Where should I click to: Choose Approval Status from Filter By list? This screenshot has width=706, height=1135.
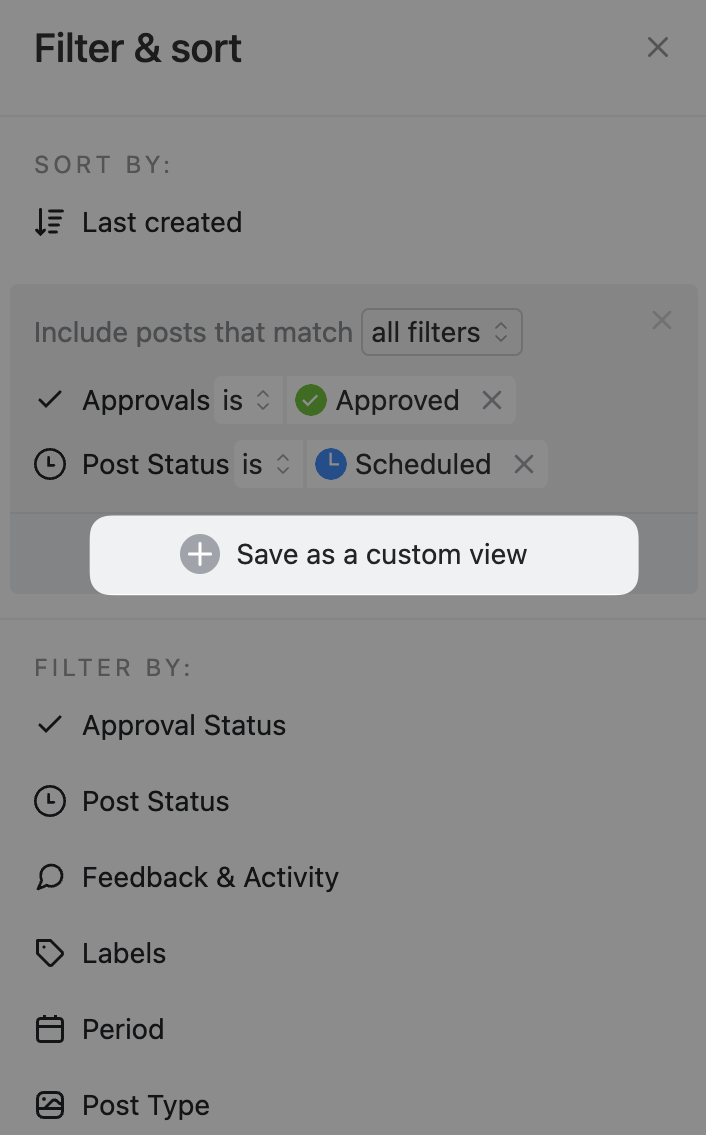point(184,725)
